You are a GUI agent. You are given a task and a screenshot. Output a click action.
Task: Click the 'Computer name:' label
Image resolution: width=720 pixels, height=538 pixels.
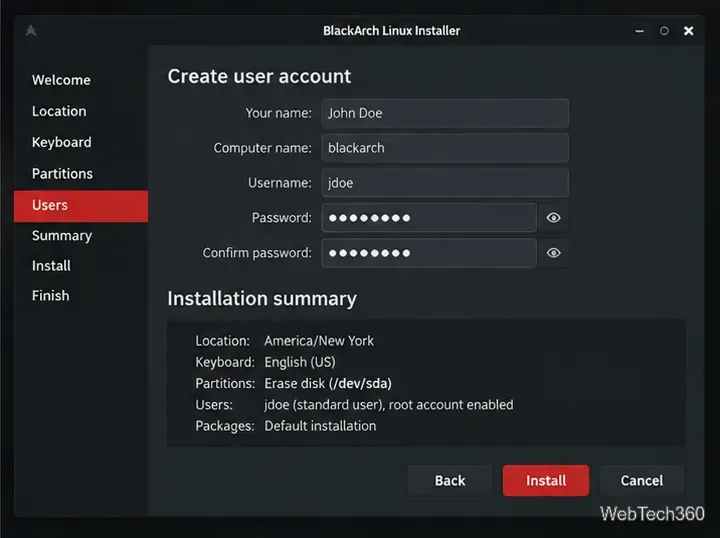click(263, 148)
